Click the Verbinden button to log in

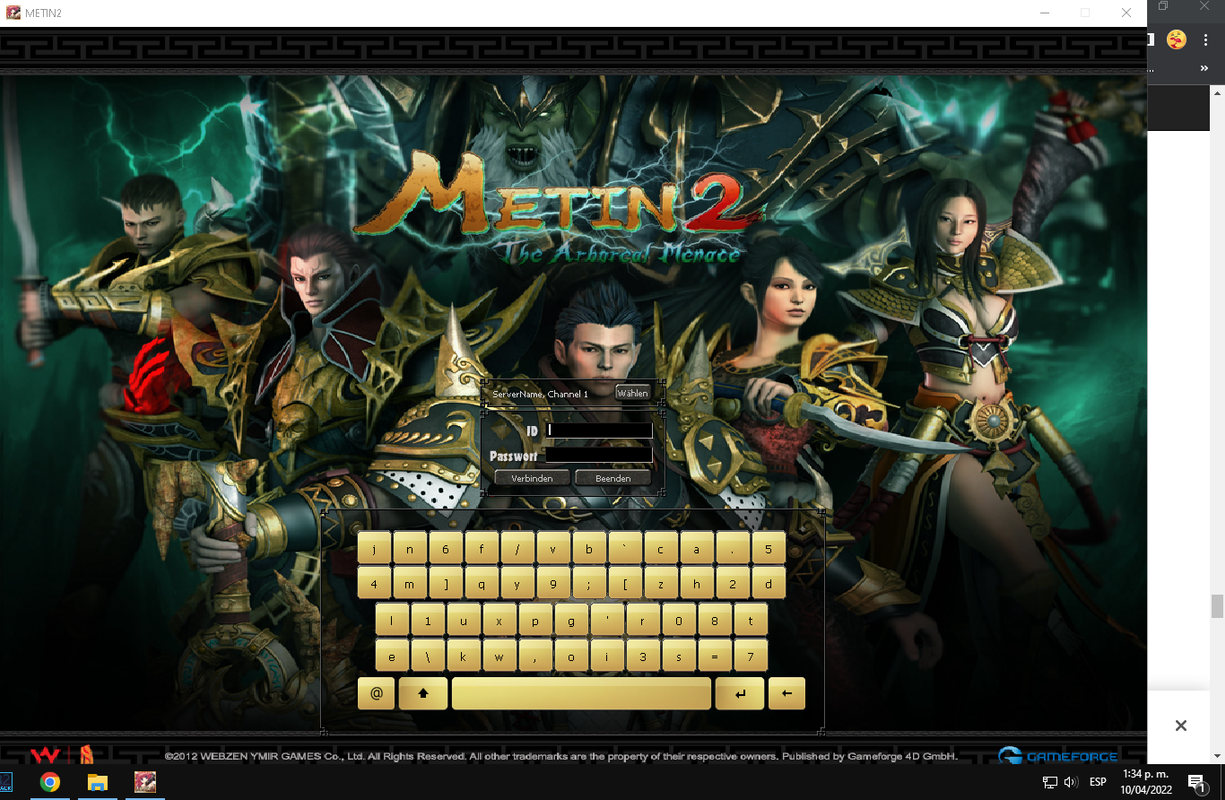tap(532, 478)
